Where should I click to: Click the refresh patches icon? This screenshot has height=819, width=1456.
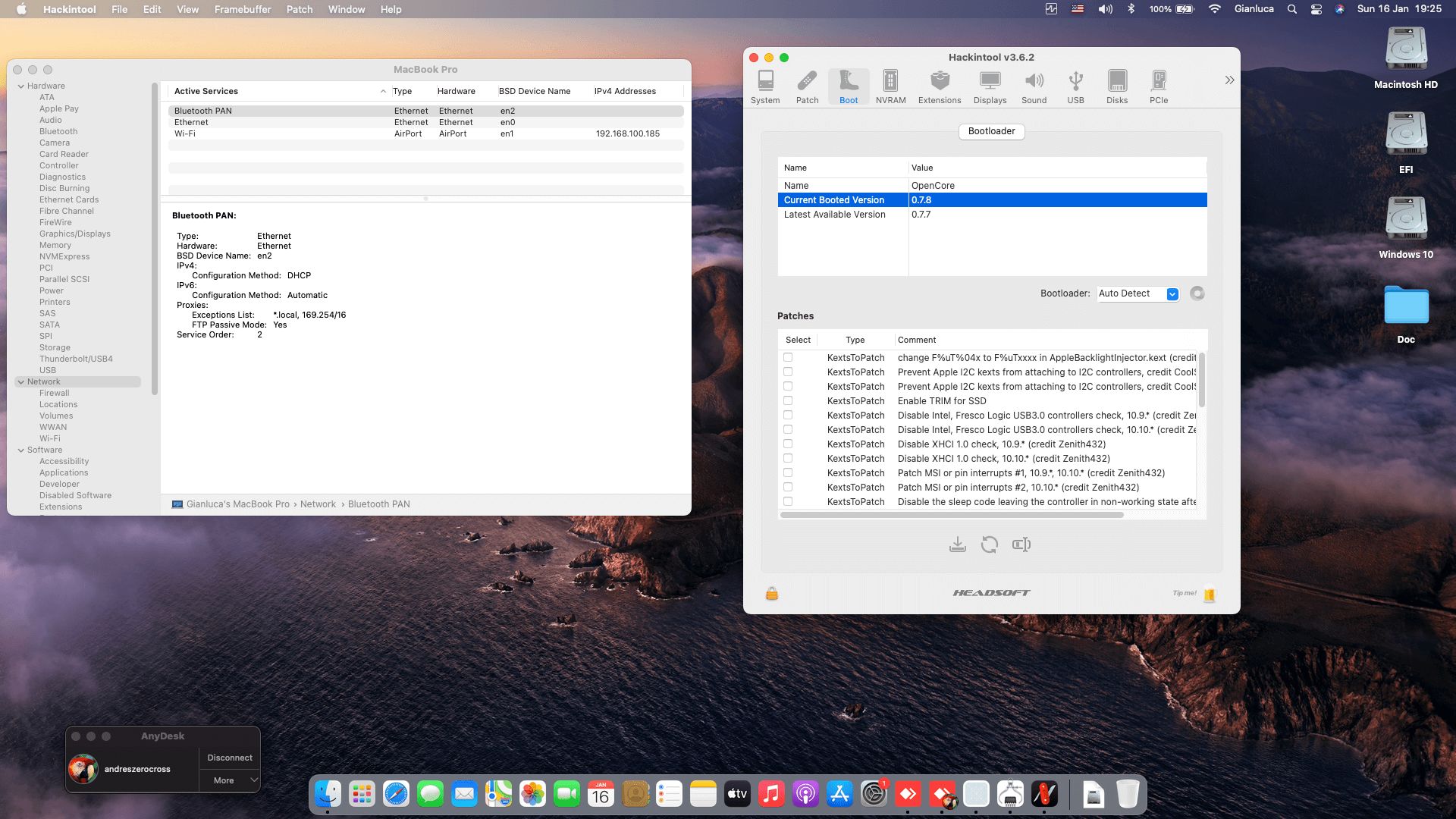[989, 544]
